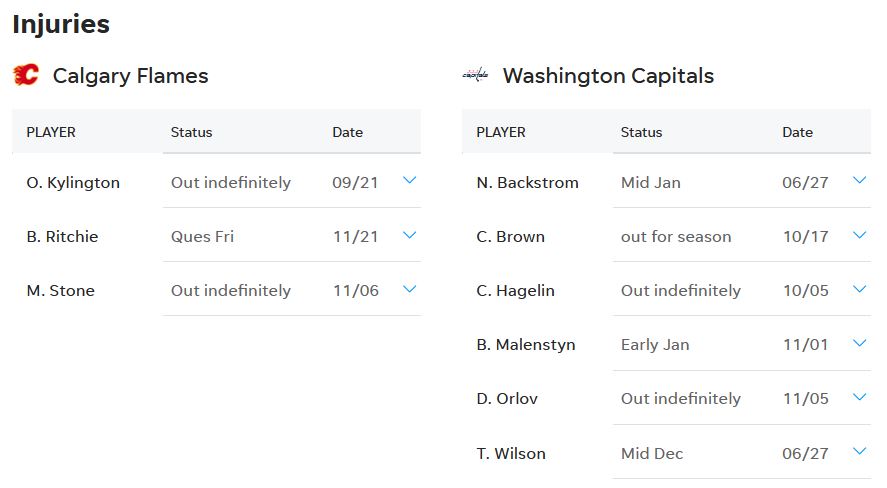Click the Calgary Flames team logo
The height and width of the screenshot is (488, 887).
pyautogui.click(x=26, y=75)
